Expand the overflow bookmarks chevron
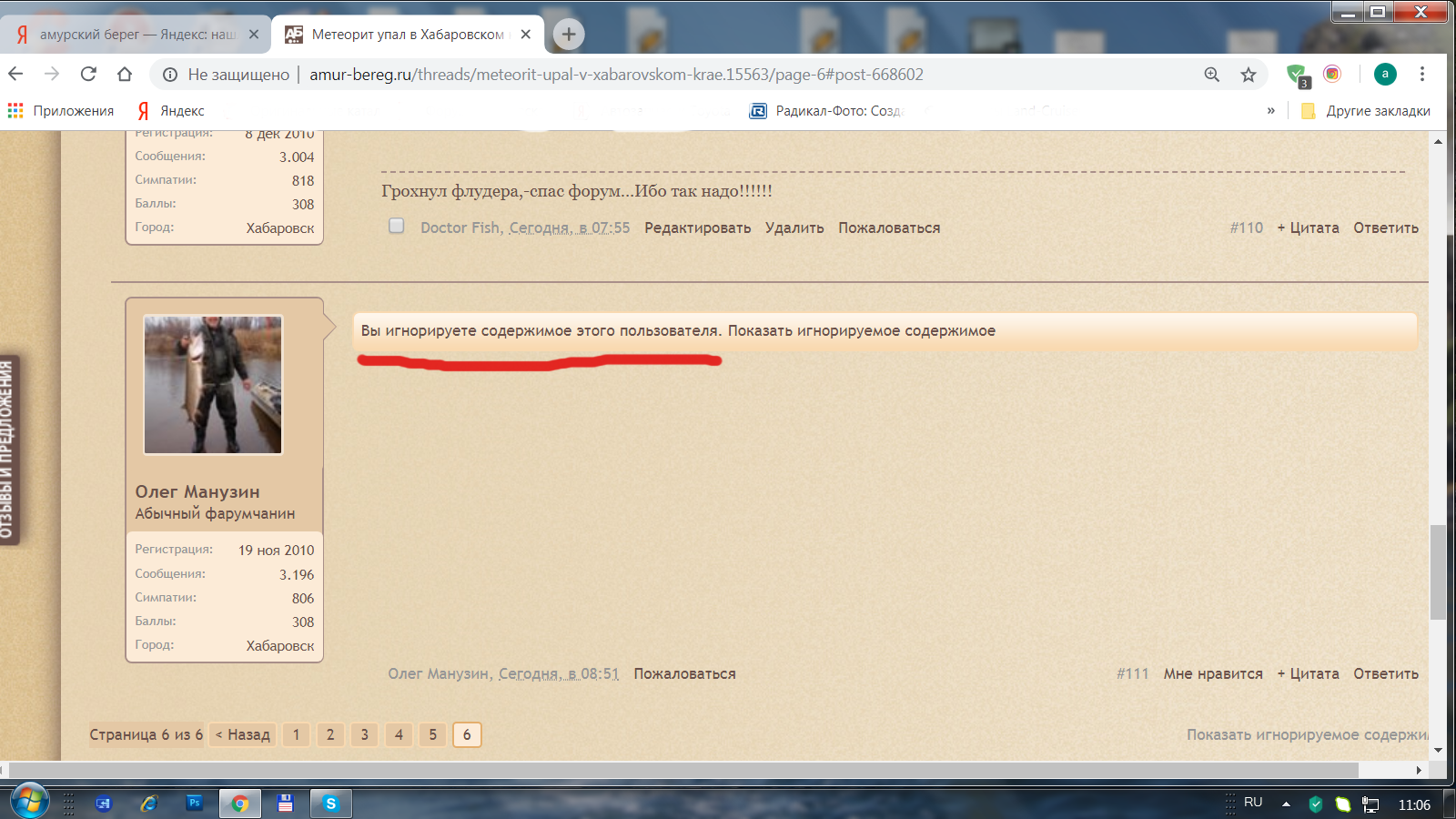The width and height of the screenshot is (1456, 819). point(1271,110)
